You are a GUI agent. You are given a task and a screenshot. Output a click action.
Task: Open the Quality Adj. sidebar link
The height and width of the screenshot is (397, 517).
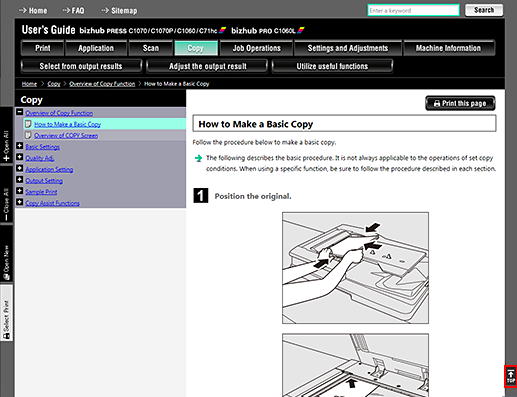point(40,158)
